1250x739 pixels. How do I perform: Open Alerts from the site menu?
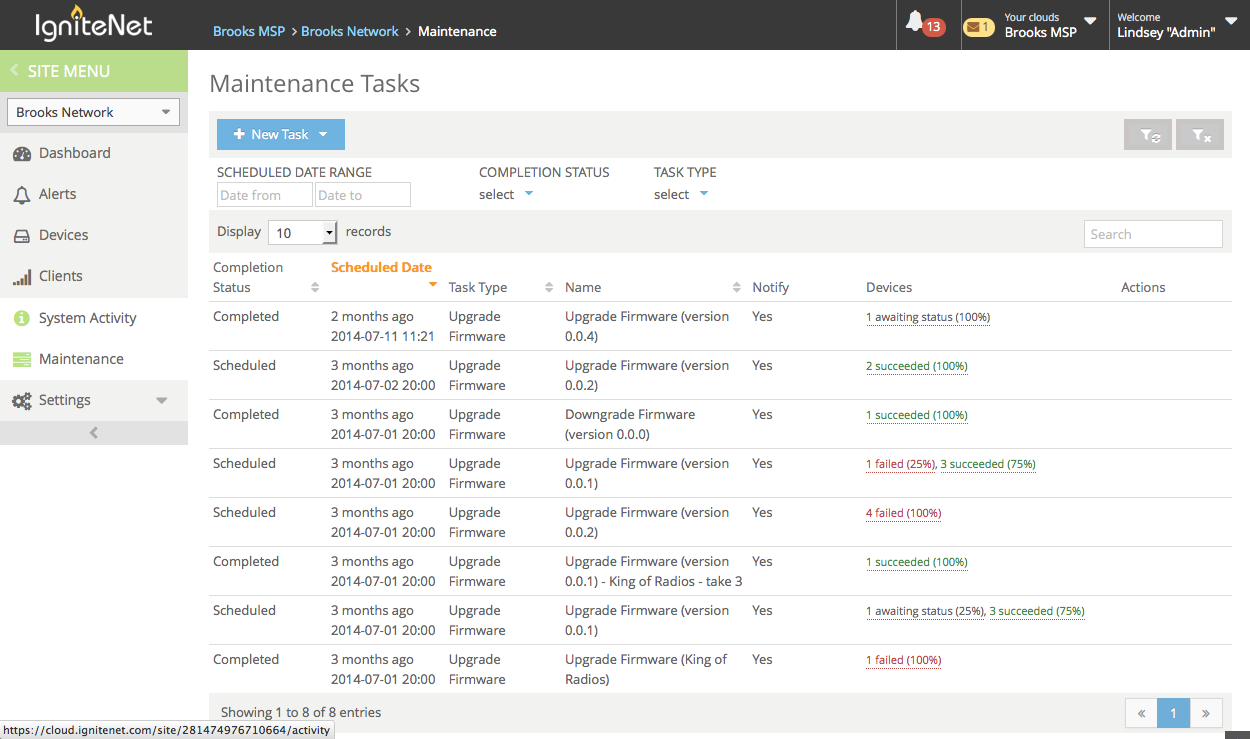[22, 193]
